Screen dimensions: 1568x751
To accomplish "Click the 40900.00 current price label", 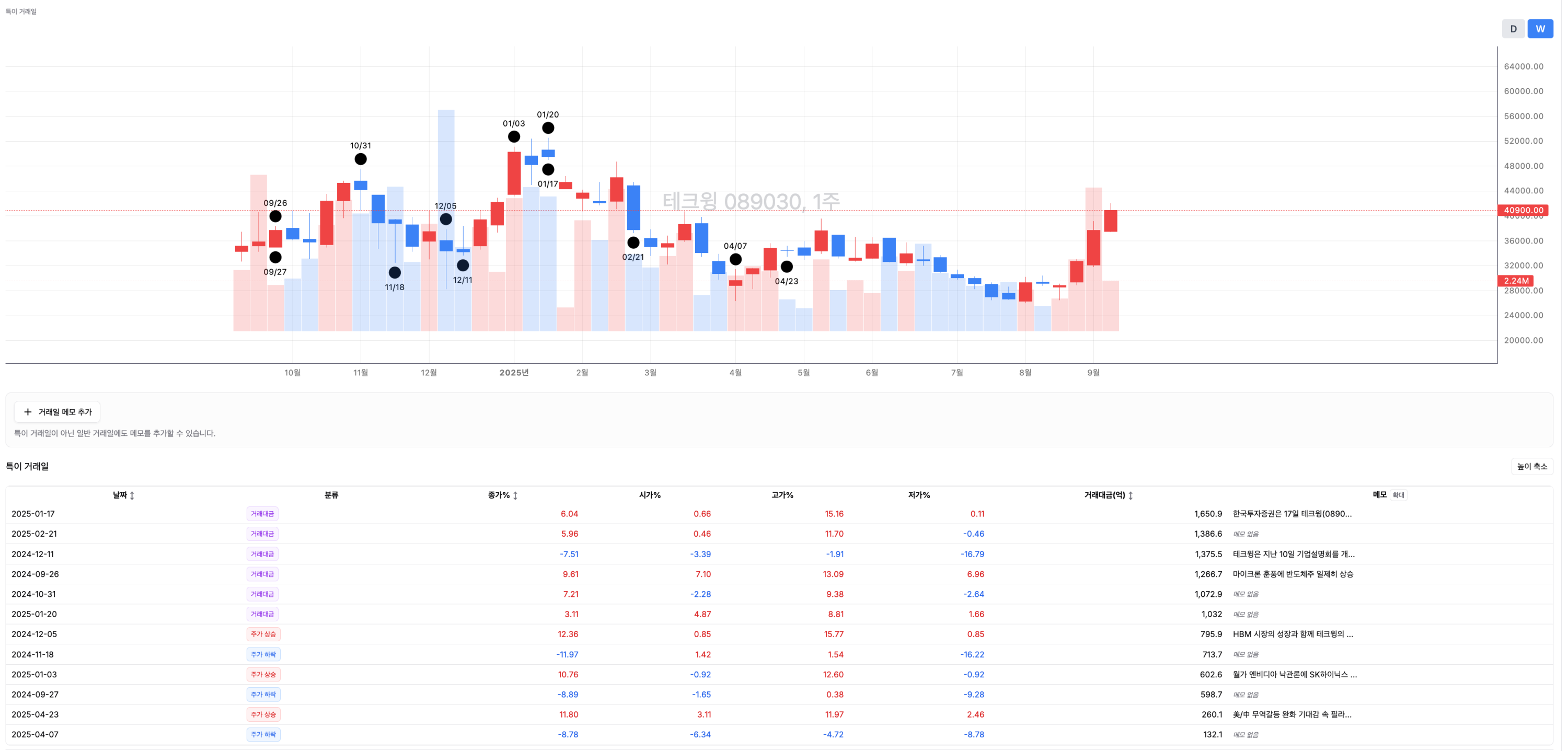I will pyautogui.click(x=1523, y=211).
